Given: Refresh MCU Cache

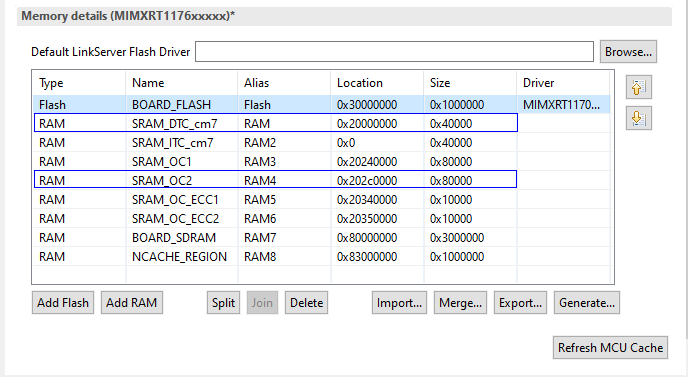Looking at the screenshot, I should [x=610, y=348].
